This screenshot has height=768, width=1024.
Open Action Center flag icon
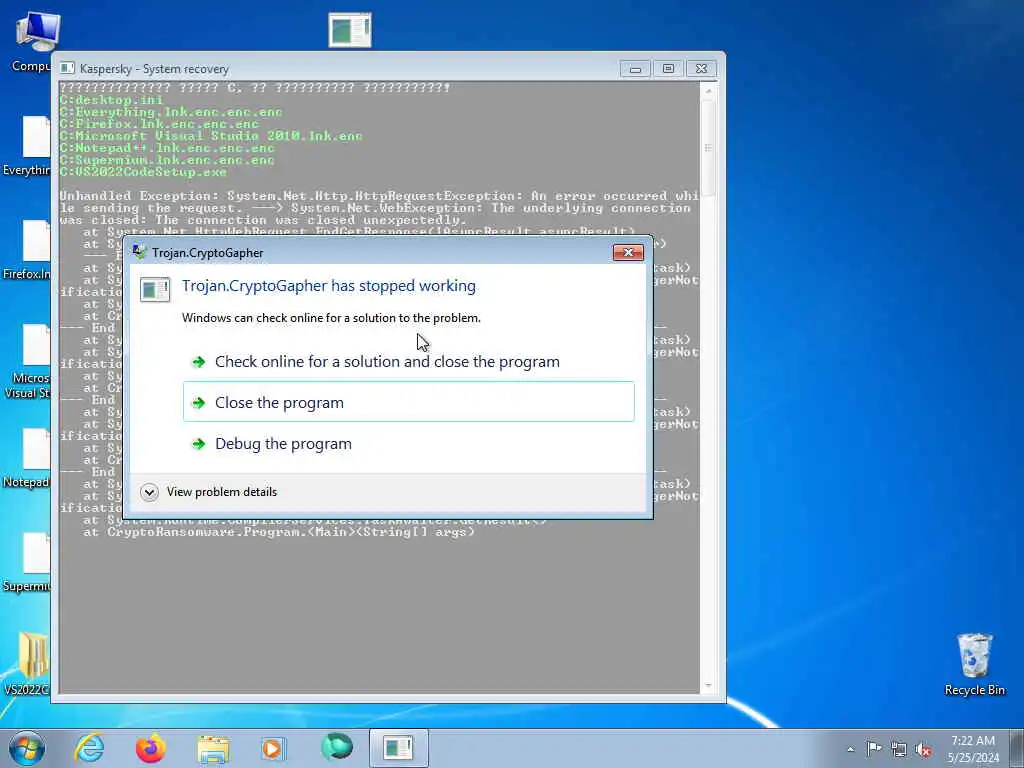(874, 748)
